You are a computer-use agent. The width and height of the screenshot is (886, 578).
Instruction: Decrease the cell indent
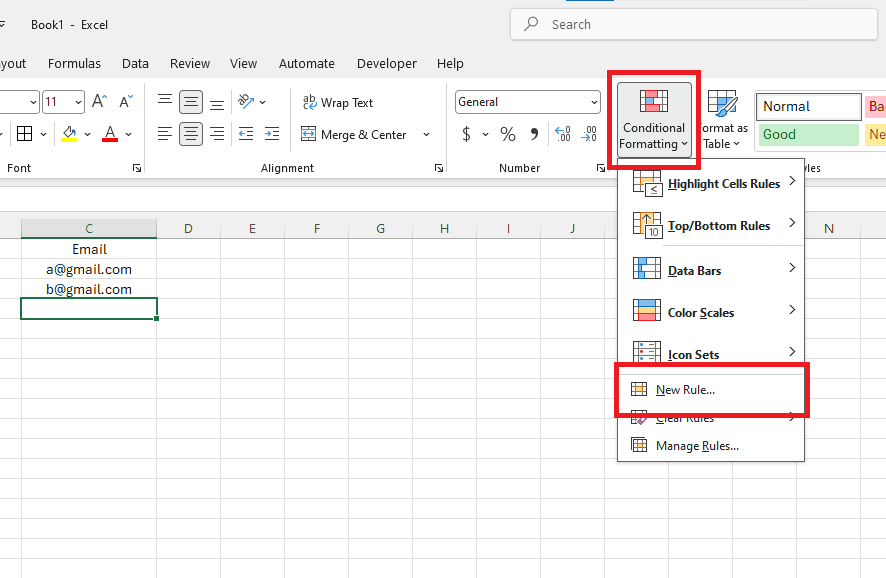(x=246, y=134)
